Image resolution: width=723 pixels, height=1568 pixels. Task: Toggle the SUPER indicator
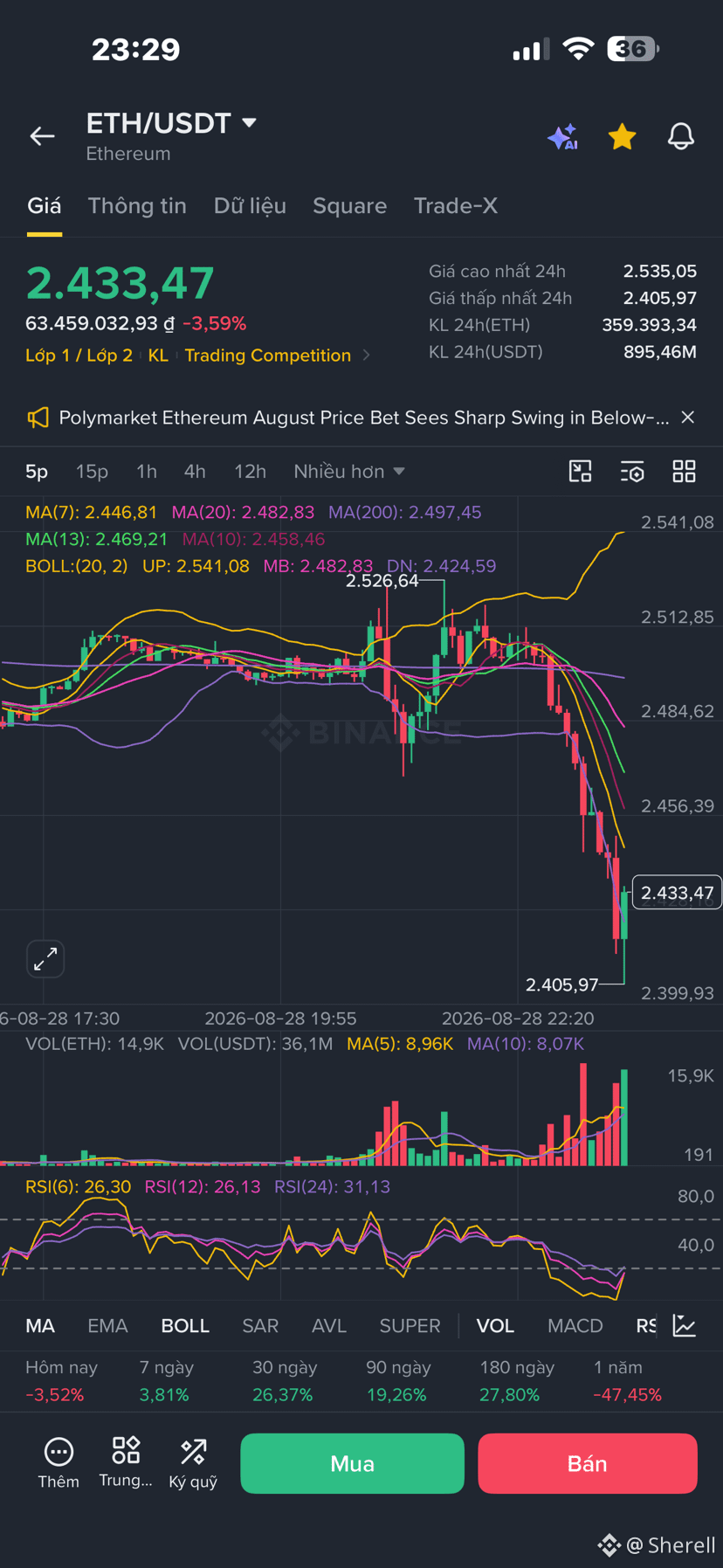(410, 1326)
